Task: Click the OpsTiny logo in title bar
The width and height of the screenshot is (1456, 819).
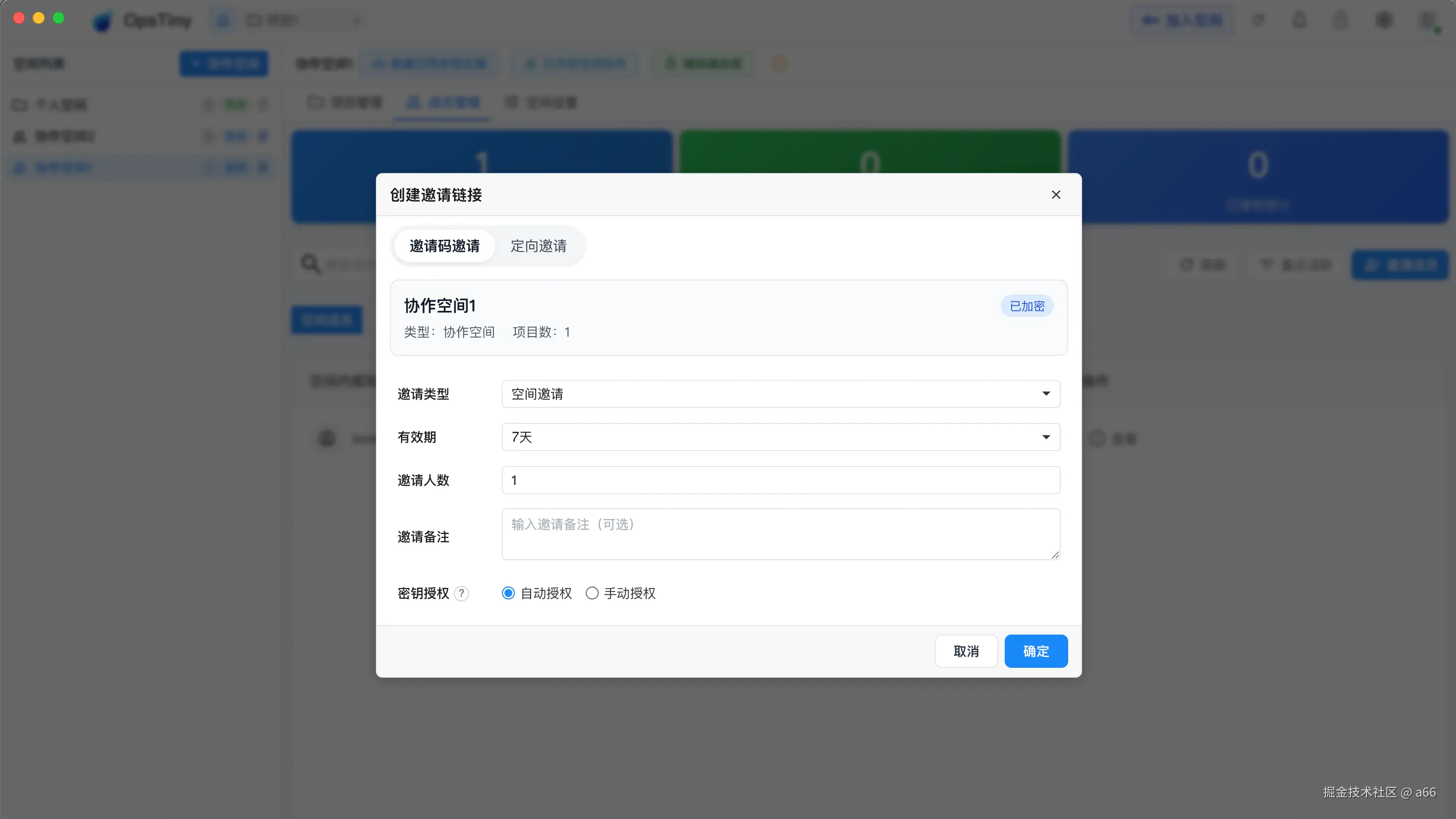Action: tap(104, 21)
